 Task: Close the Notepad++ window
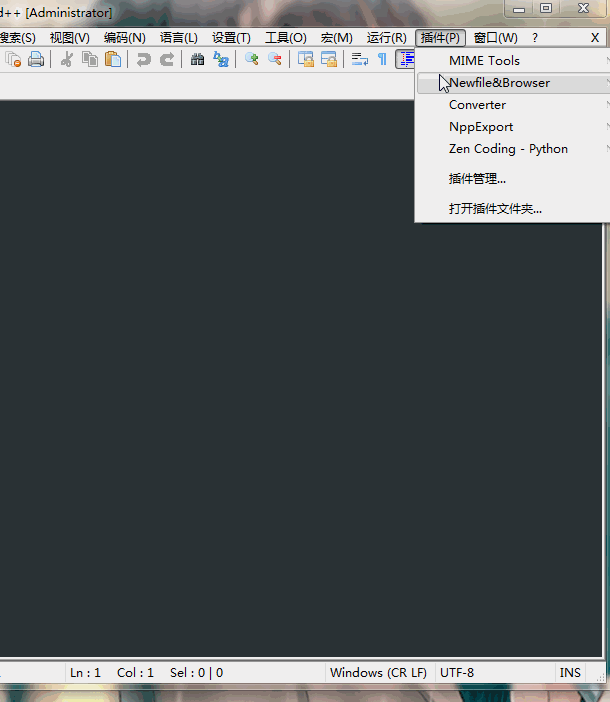pyautogui.click(x=583, y=8)
